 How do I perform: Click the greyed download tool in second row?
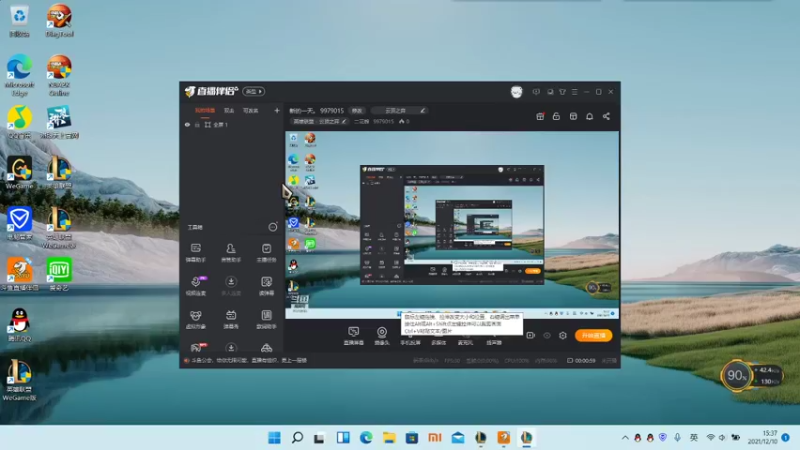point(231,286)
